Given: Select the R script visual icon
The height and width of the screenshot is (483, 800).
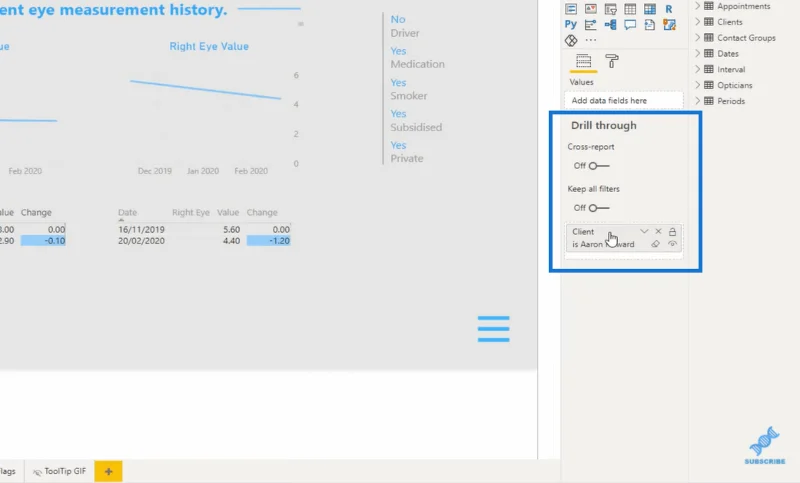Looking at the screenshot, I should pyautogui.click(x=669, y=9).
